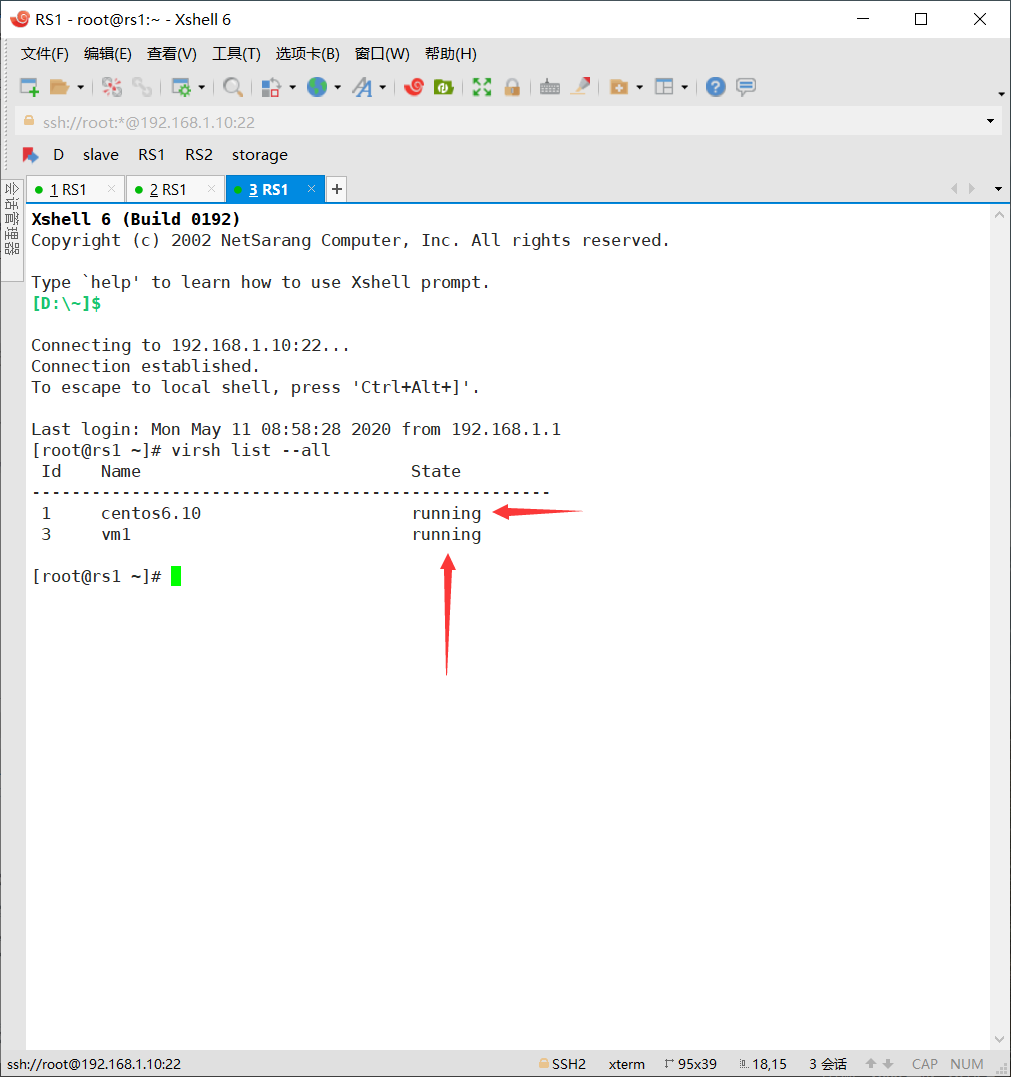
Task: Expand the address bar history dropdown
Action: [x=990, y=122]
